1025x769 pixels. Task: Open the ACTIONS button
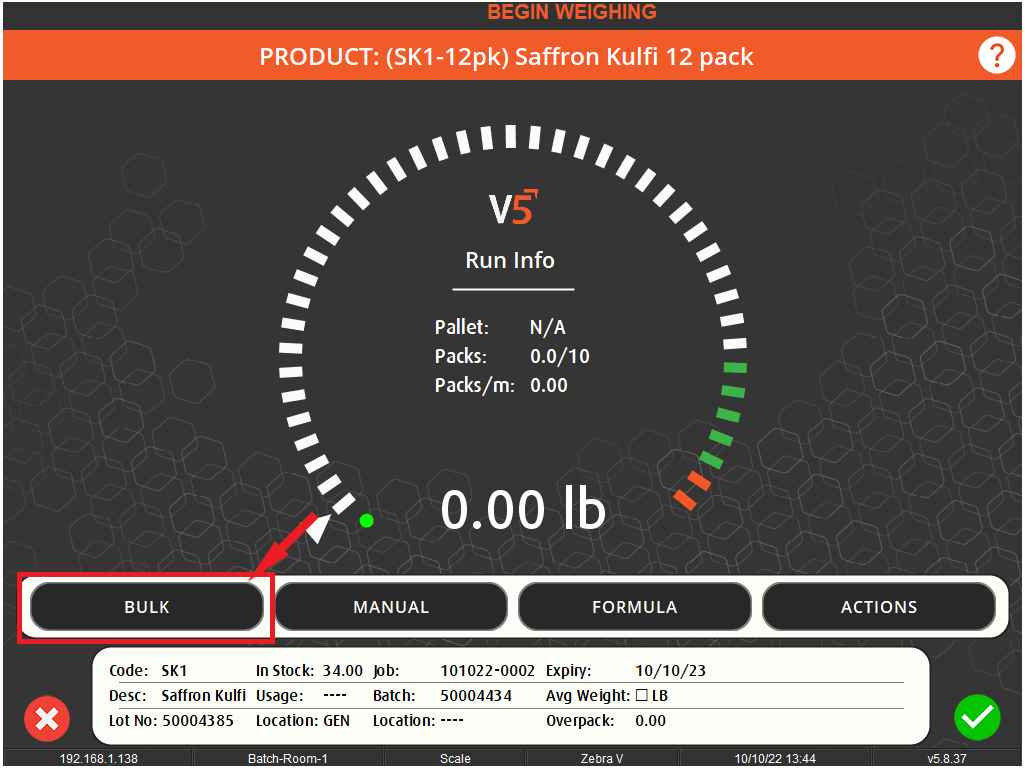click(x=879, y=607)
